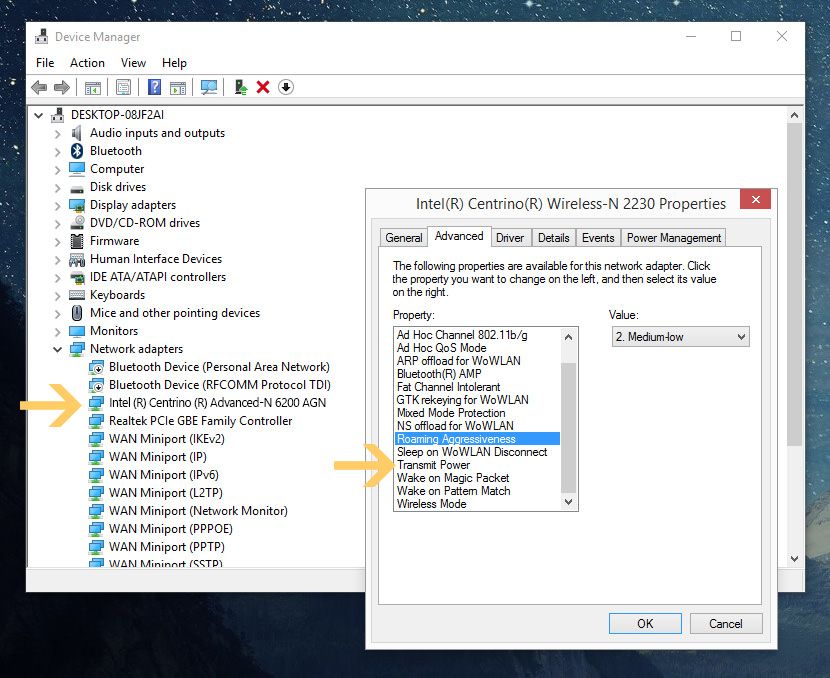Switch to the Power Management tab
This screenshot has width=830, height=678.
(673, 238)
